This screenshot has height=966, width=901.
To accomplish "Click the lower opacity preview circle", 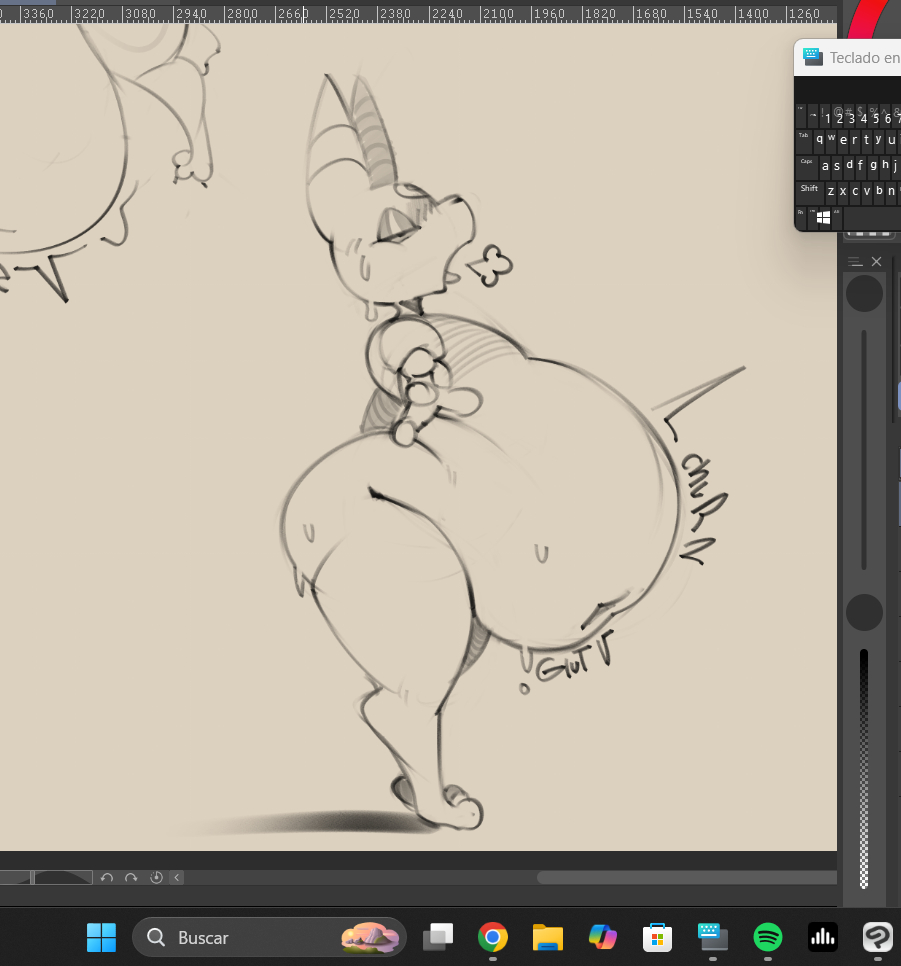I will 864,612.
